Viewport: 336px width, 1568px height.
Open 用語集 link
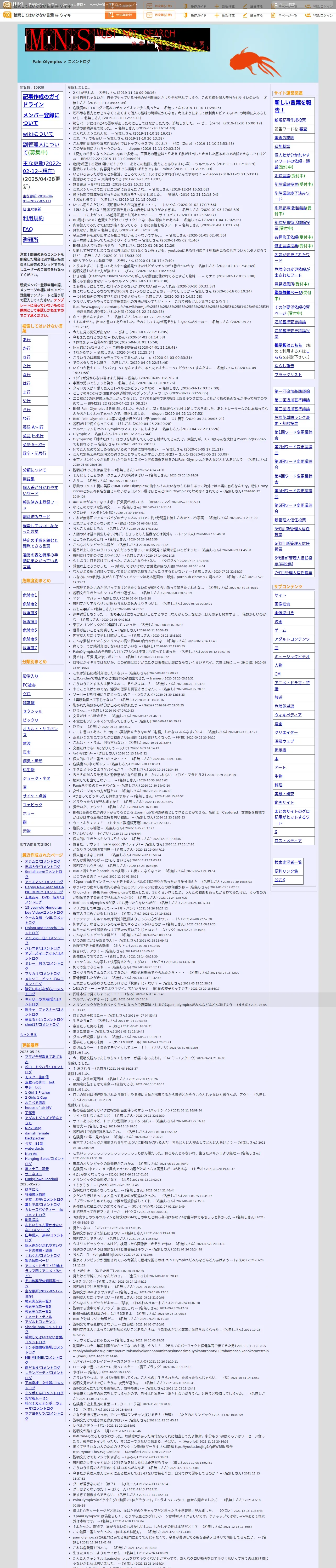pyautogui.click(x=29, y=479)
